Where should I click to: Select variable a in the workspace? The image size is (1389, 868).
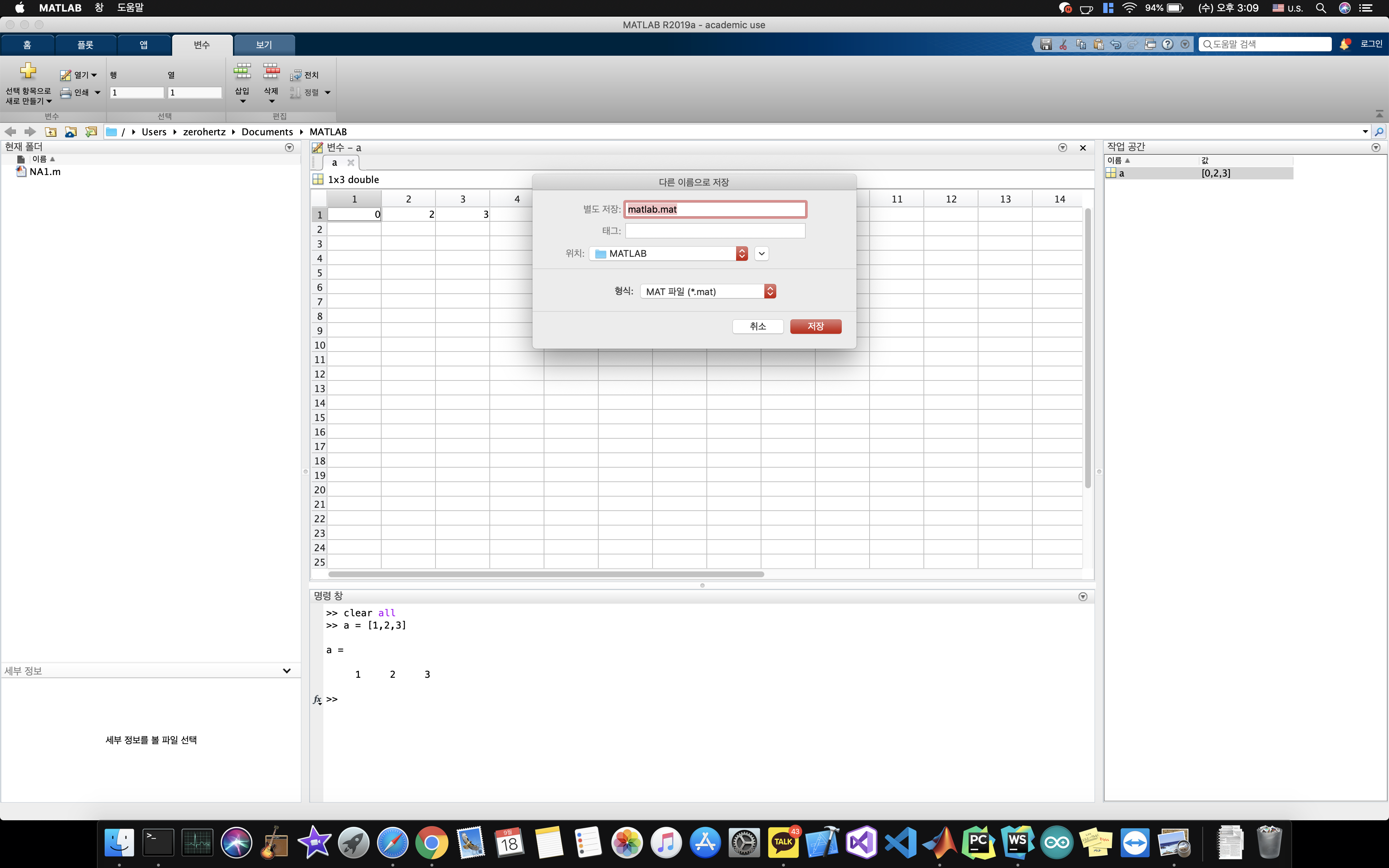coord(1199,173)
